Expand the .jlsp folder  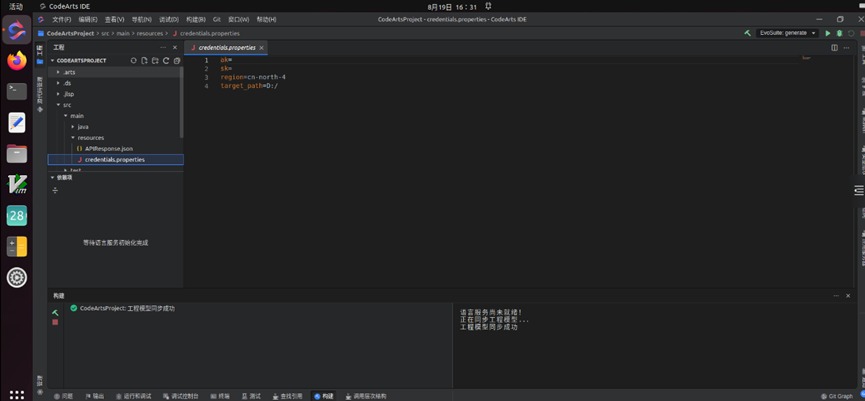pyautogui.click(x=58, y=94)
